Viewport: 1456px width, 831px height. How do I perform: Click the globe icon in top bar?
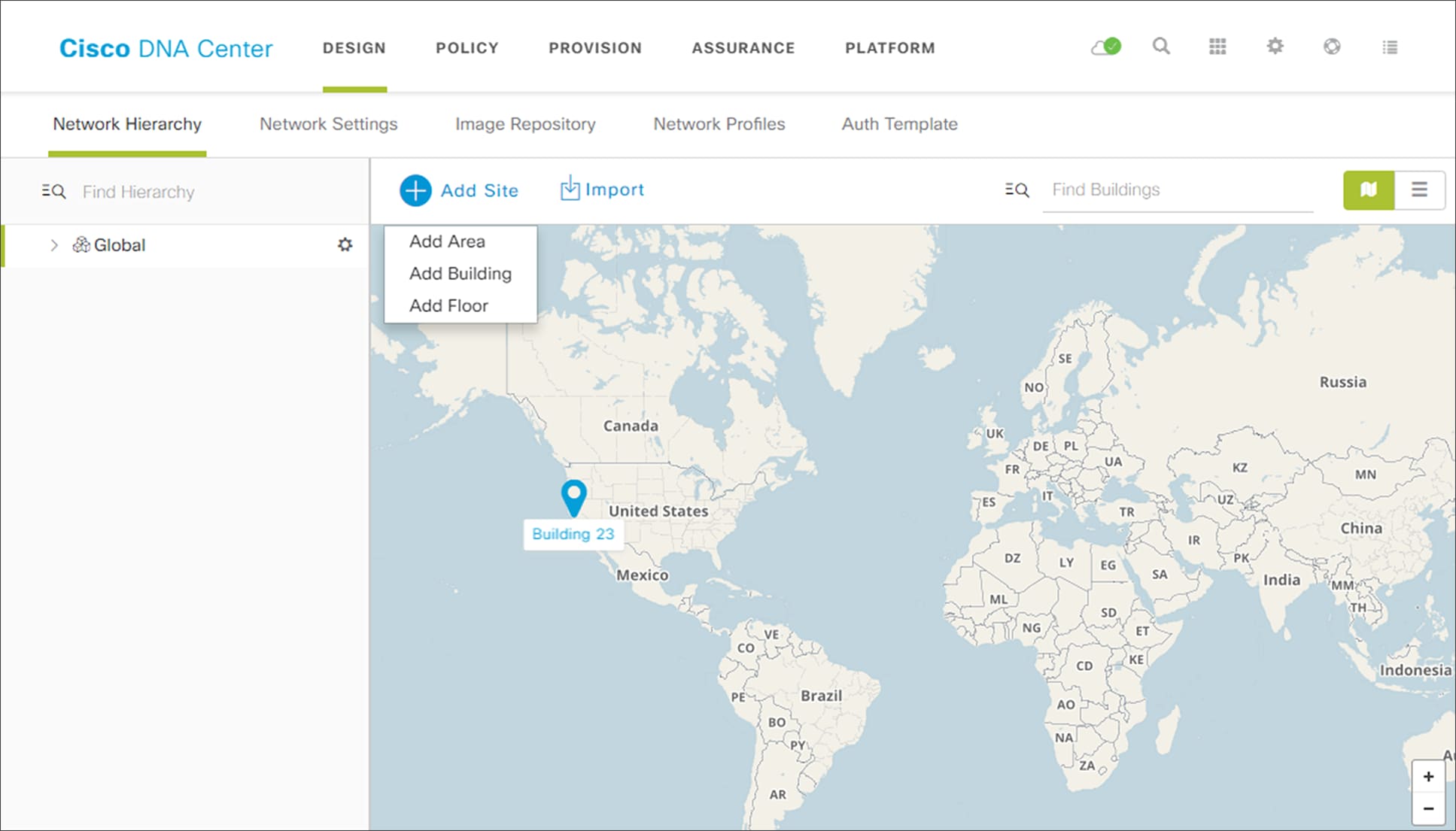[x=1332, y=47]
